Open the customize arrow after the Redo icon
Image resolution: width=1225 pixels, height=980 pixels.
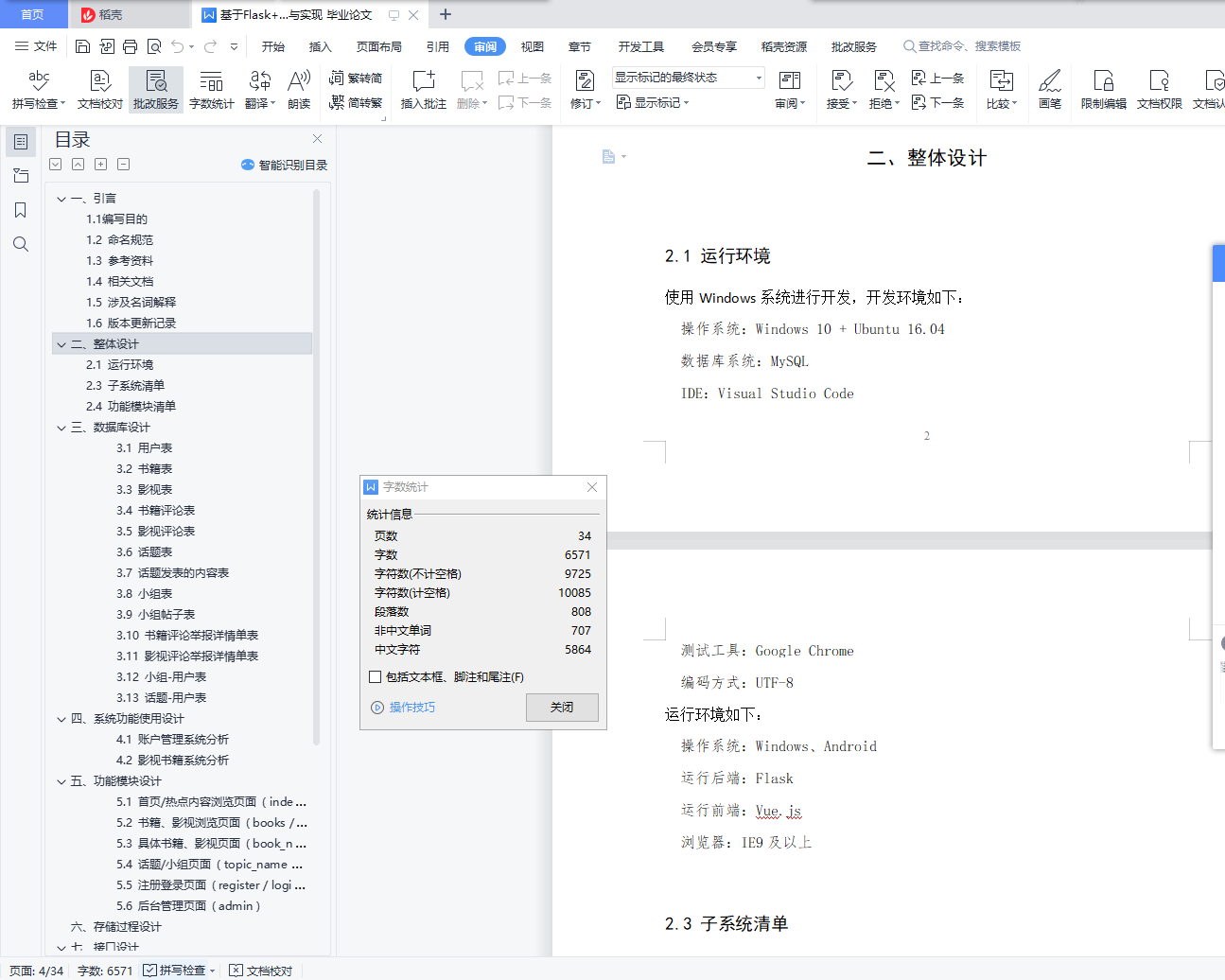click(234, 46)
